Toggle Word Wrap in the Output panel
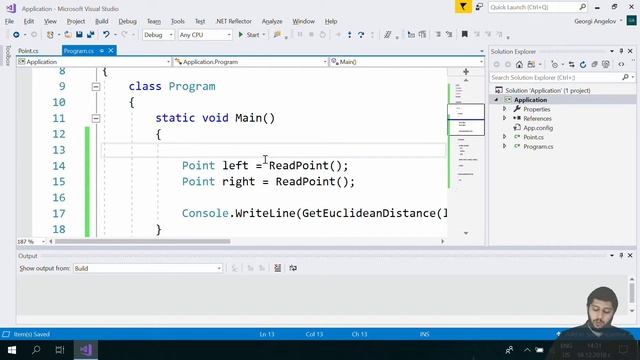This screenshot has height=360, width=640. (293, 268)
